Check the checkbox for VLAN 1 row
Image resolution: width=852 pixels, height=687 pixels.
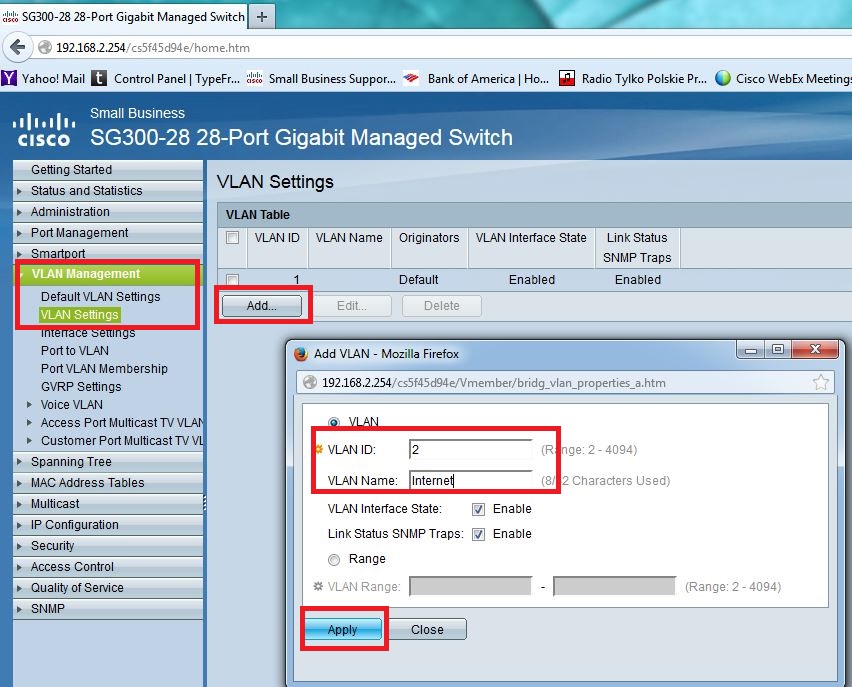click(233, 280)
